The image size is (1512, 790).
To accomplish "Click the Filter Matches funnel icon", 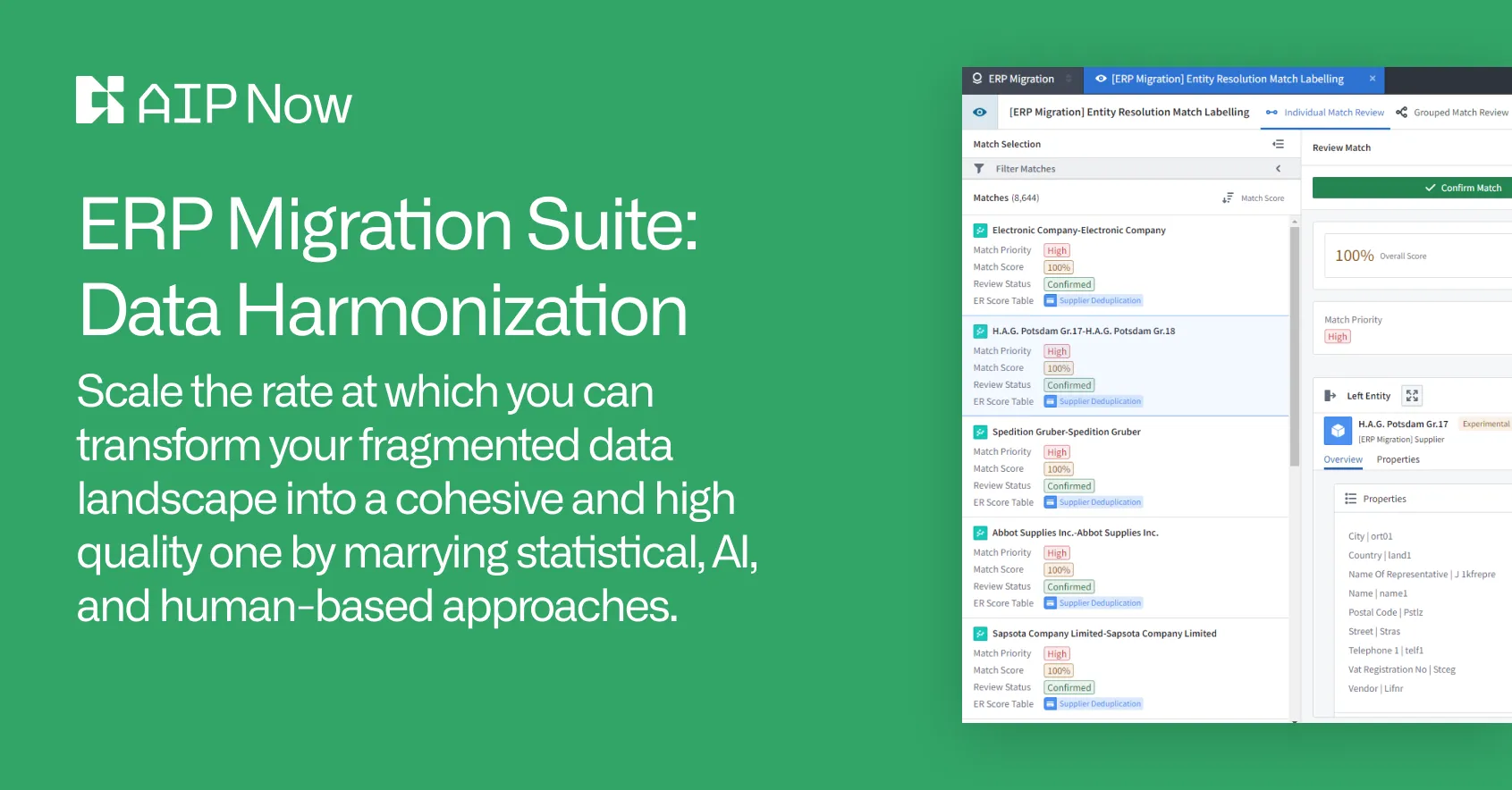I will (979, 169).
